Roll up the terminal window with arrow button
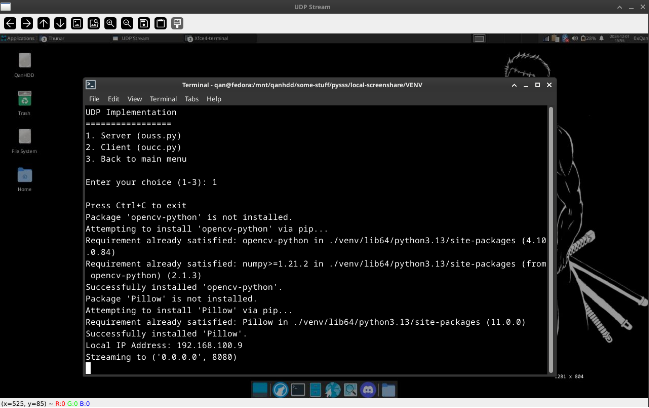This screenshot has height=408, width=649. [x=514, y=85]
